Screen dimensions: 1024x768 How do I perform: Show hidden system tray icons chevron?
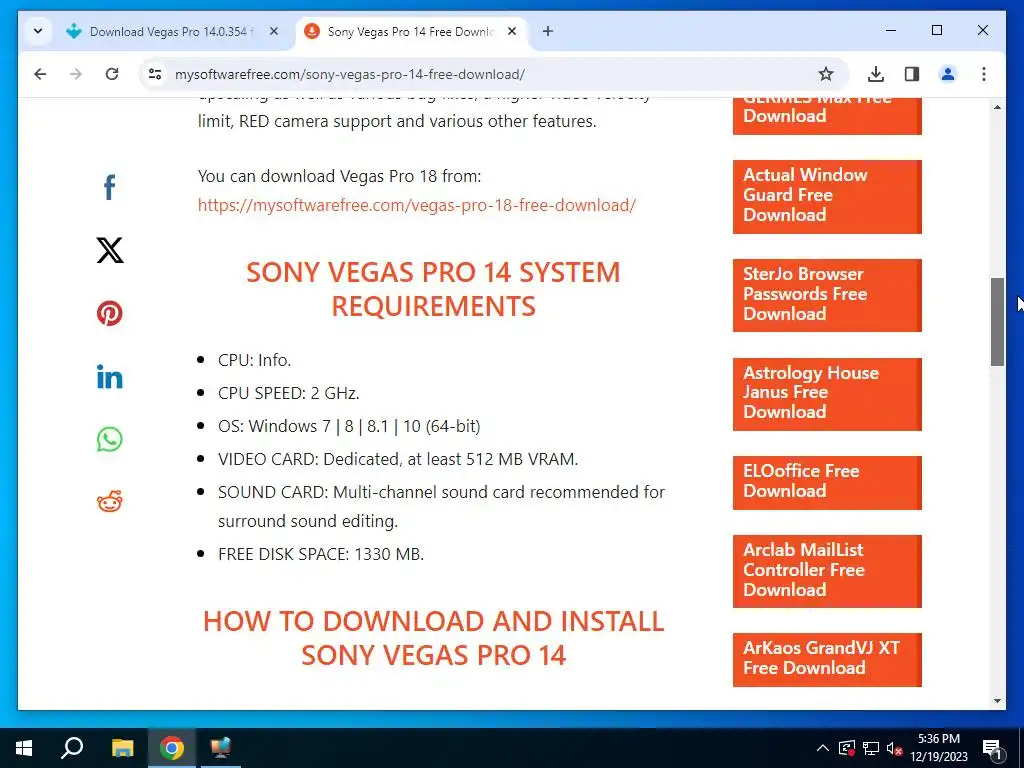pyautogui.click(x=823, y=748)
